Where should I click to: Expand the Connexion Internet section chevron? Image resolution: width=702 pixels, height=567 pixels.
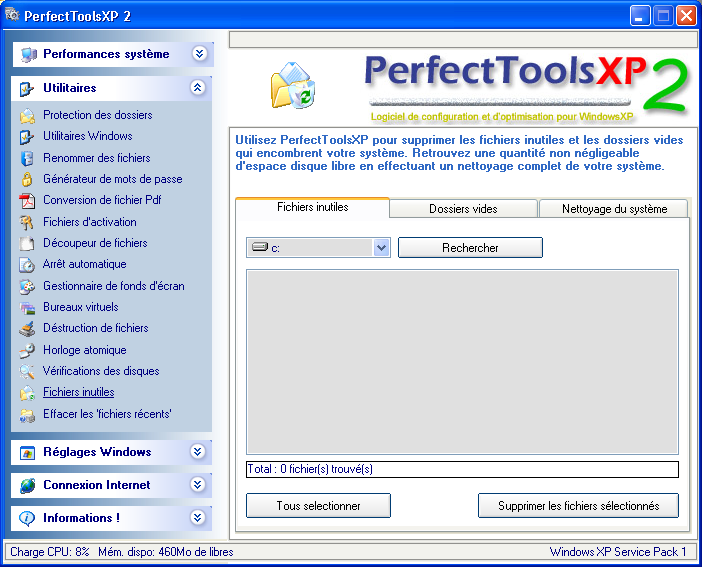197,484
